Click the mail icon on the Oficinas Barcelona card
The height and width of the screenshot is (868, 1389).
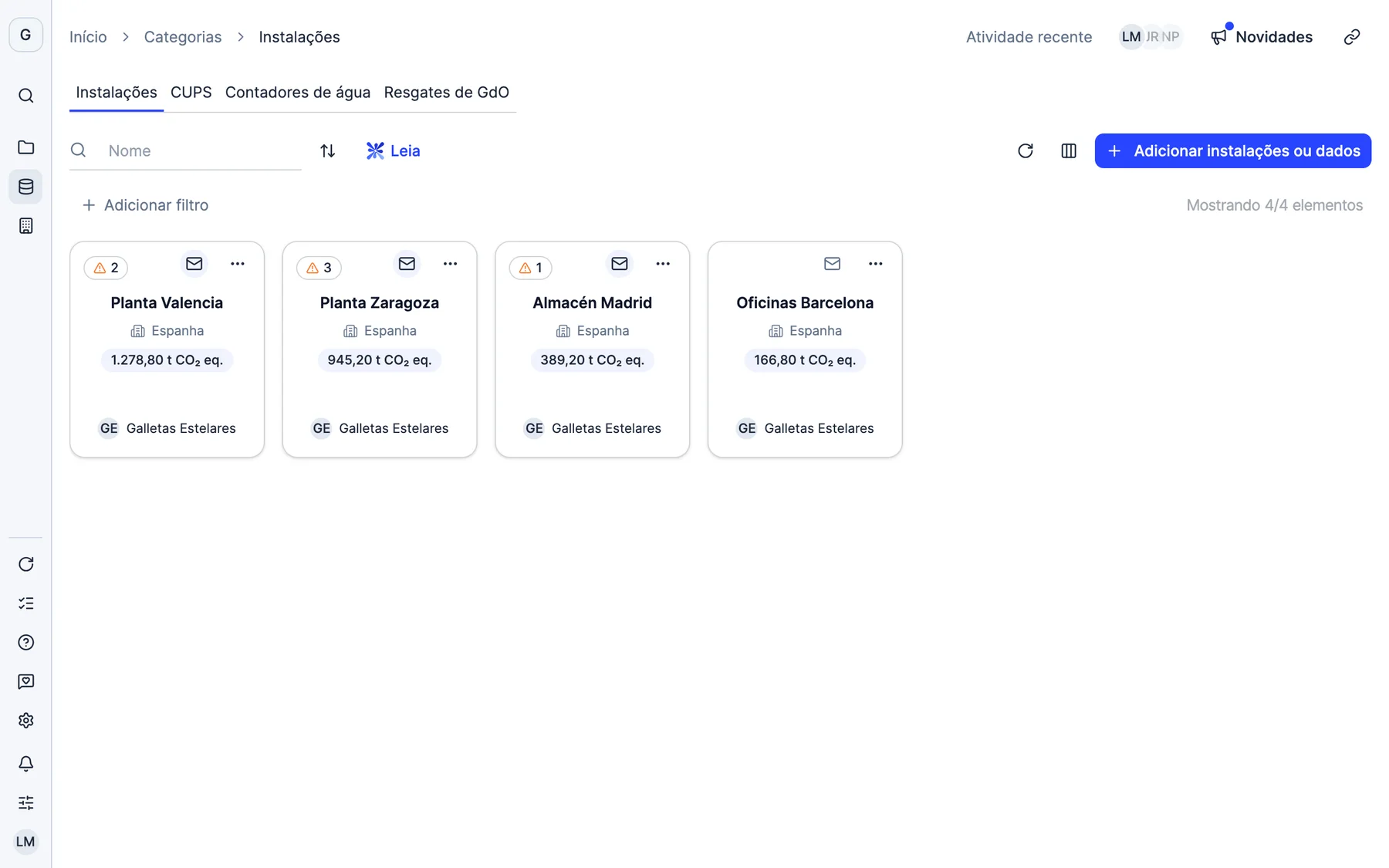tap(832, 264)
